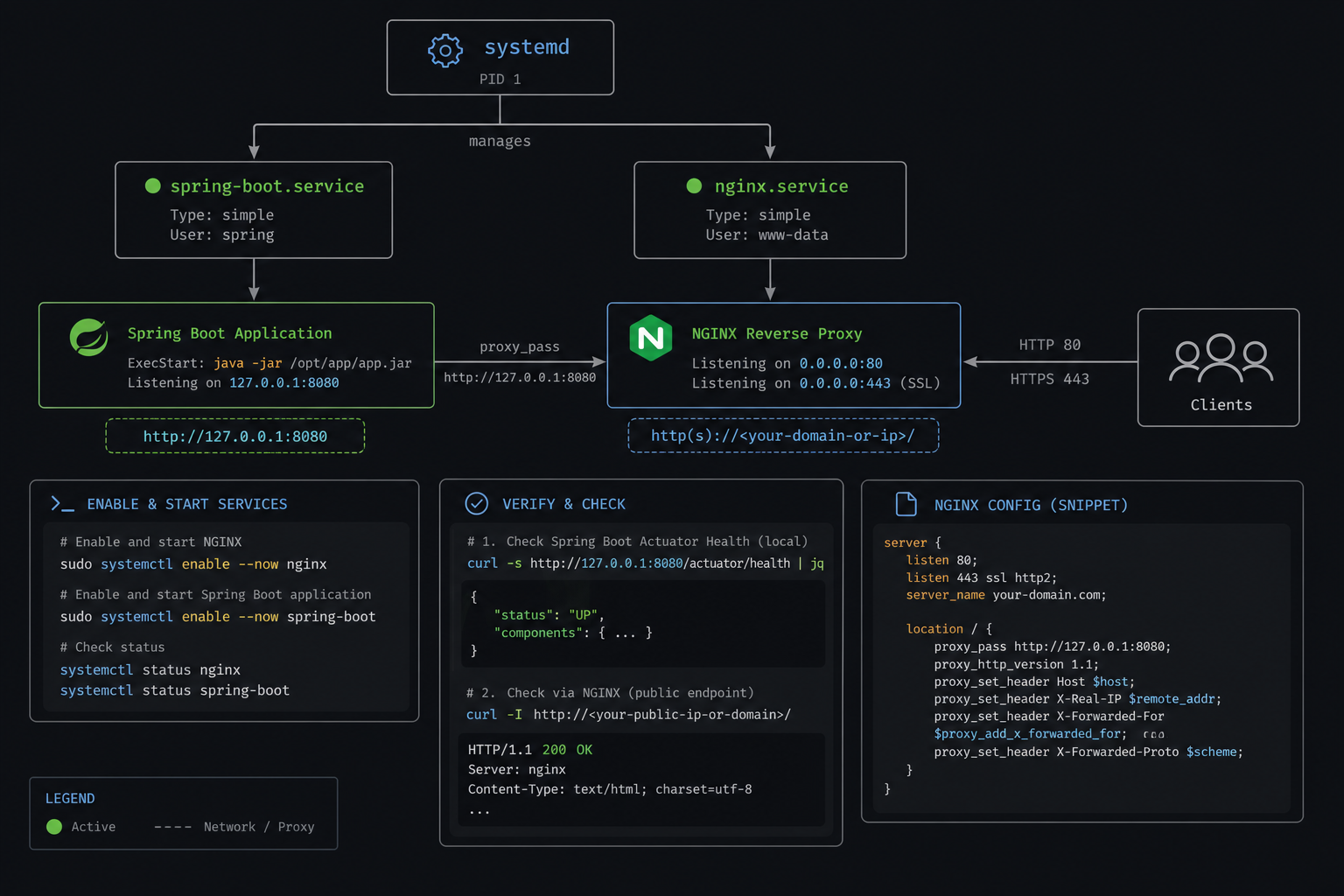Click the curl -s actuator/health command
Image resolution: width=1344 pixels, height=896 pixels.
[646, 563]
